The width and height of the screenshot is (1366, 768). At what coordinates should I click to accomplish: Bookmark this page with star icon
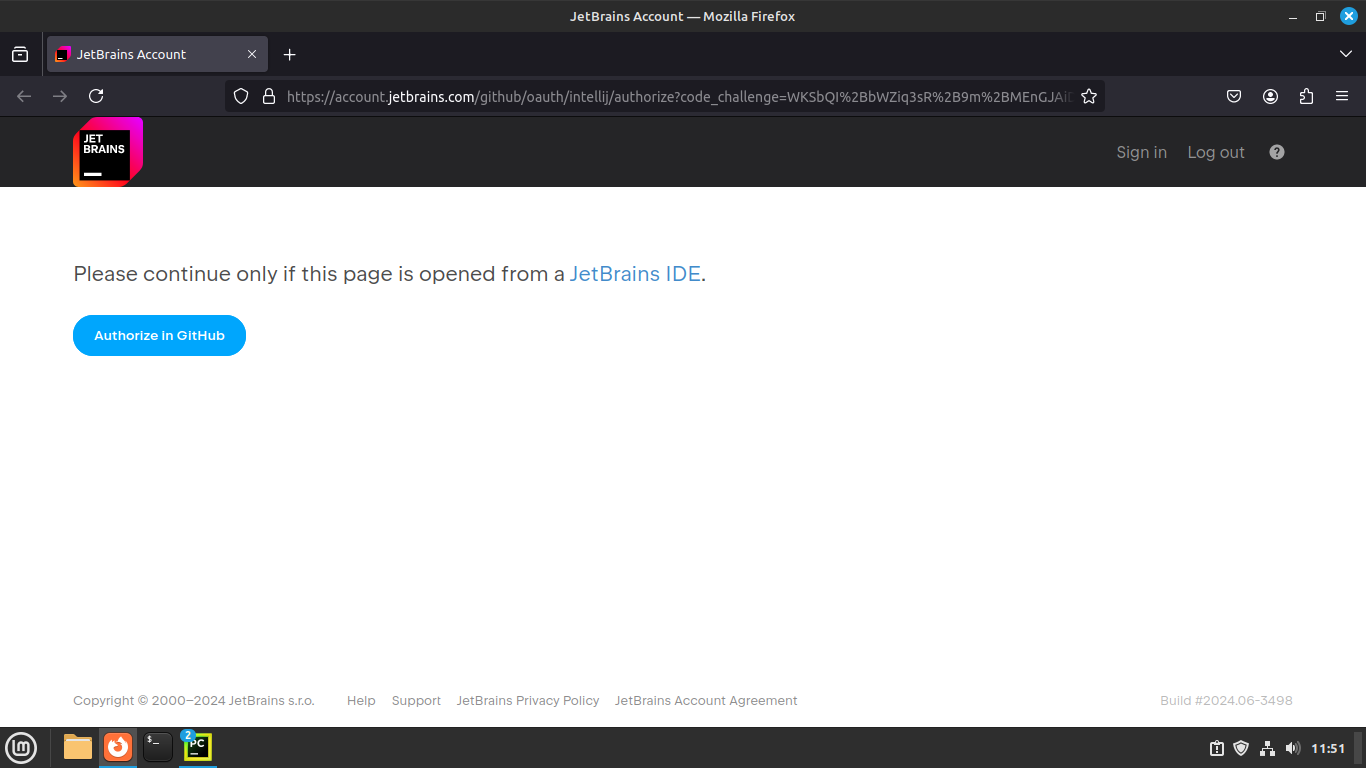[x=1089, y=96]
